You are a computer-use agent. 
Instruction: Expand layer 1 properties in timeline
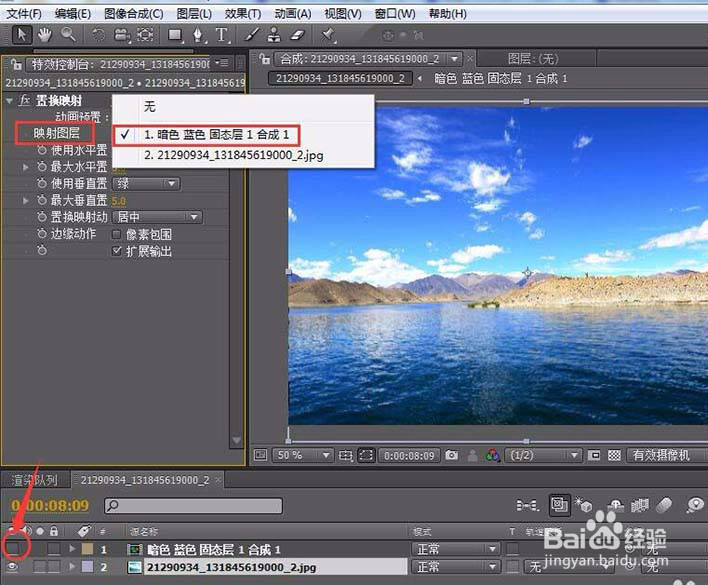point(72,549)
